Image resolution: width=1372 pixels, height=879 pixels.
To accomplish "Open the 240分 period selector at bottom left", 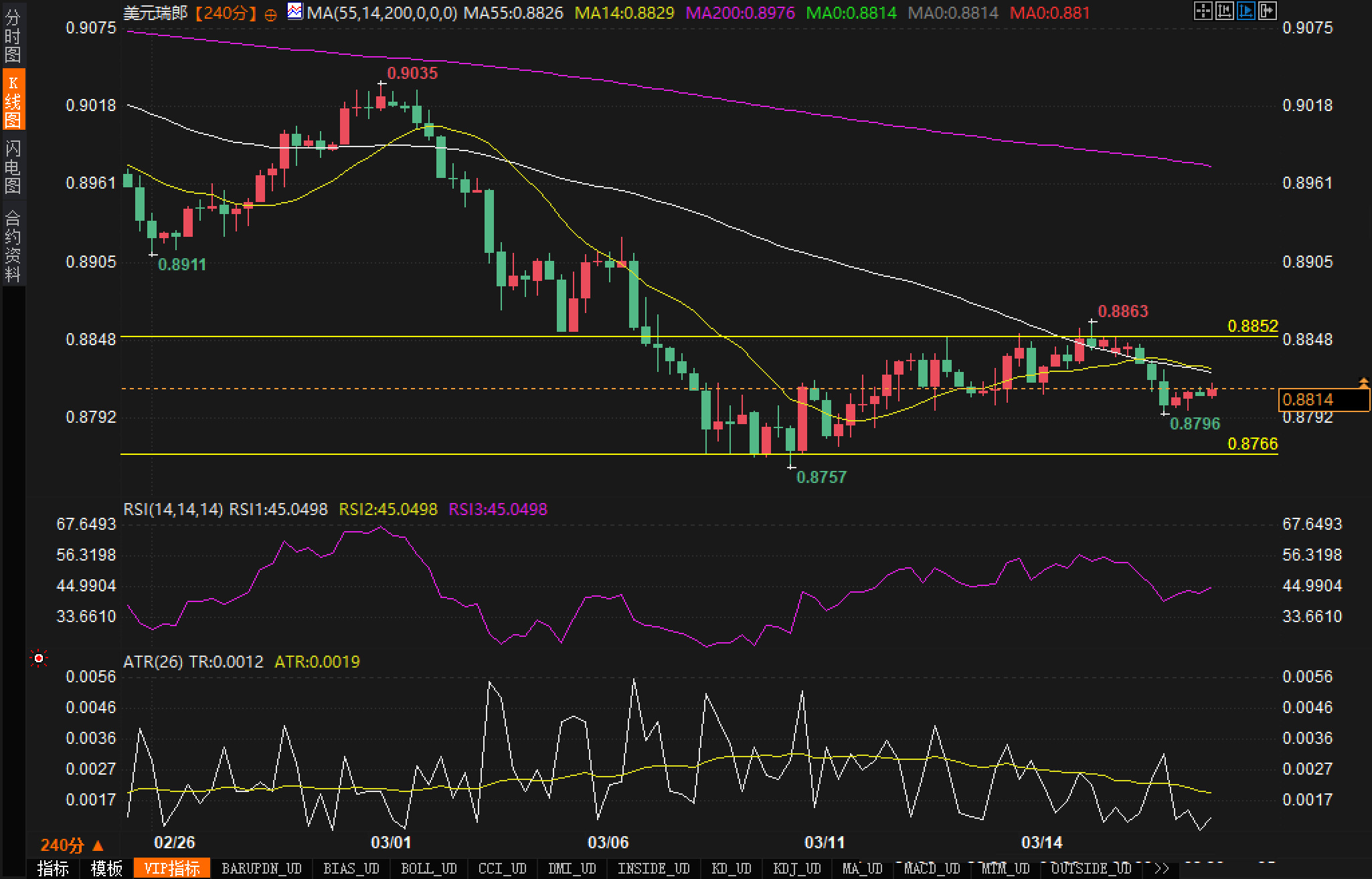I will (72, 846).
